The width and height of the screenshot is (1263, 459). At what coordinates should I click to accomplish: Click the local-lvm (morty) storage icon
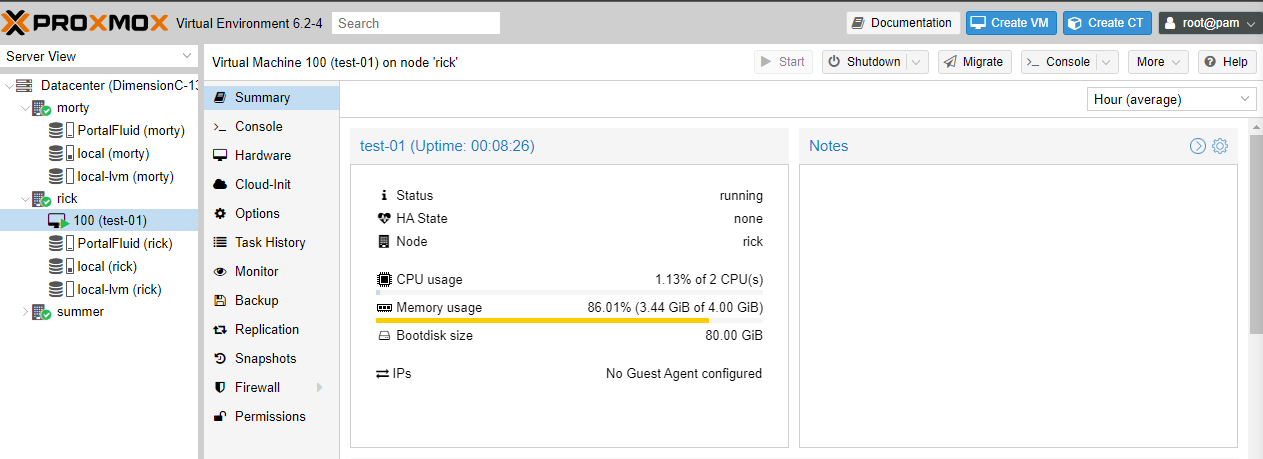(x=57, y=177)
